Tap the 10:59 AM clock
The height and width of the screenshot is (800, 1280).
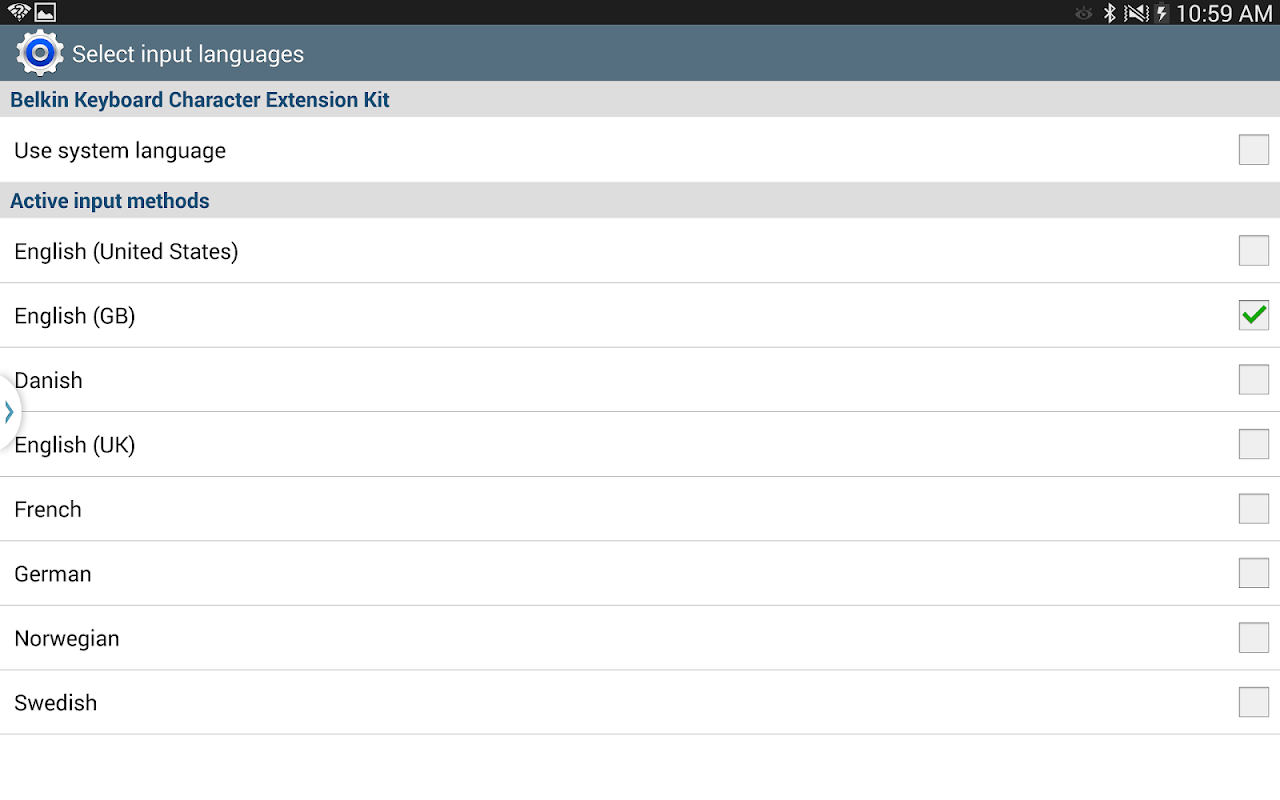[x=1224, y=13]
